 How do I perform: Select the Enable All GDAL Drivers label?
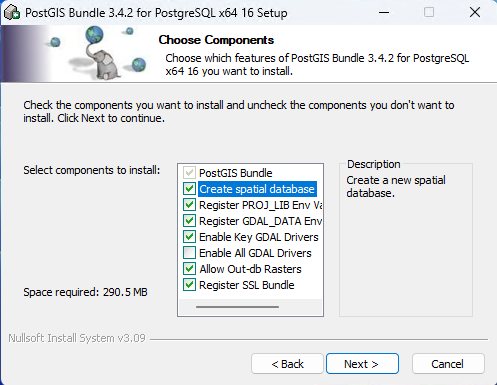(x=255, y=253)
